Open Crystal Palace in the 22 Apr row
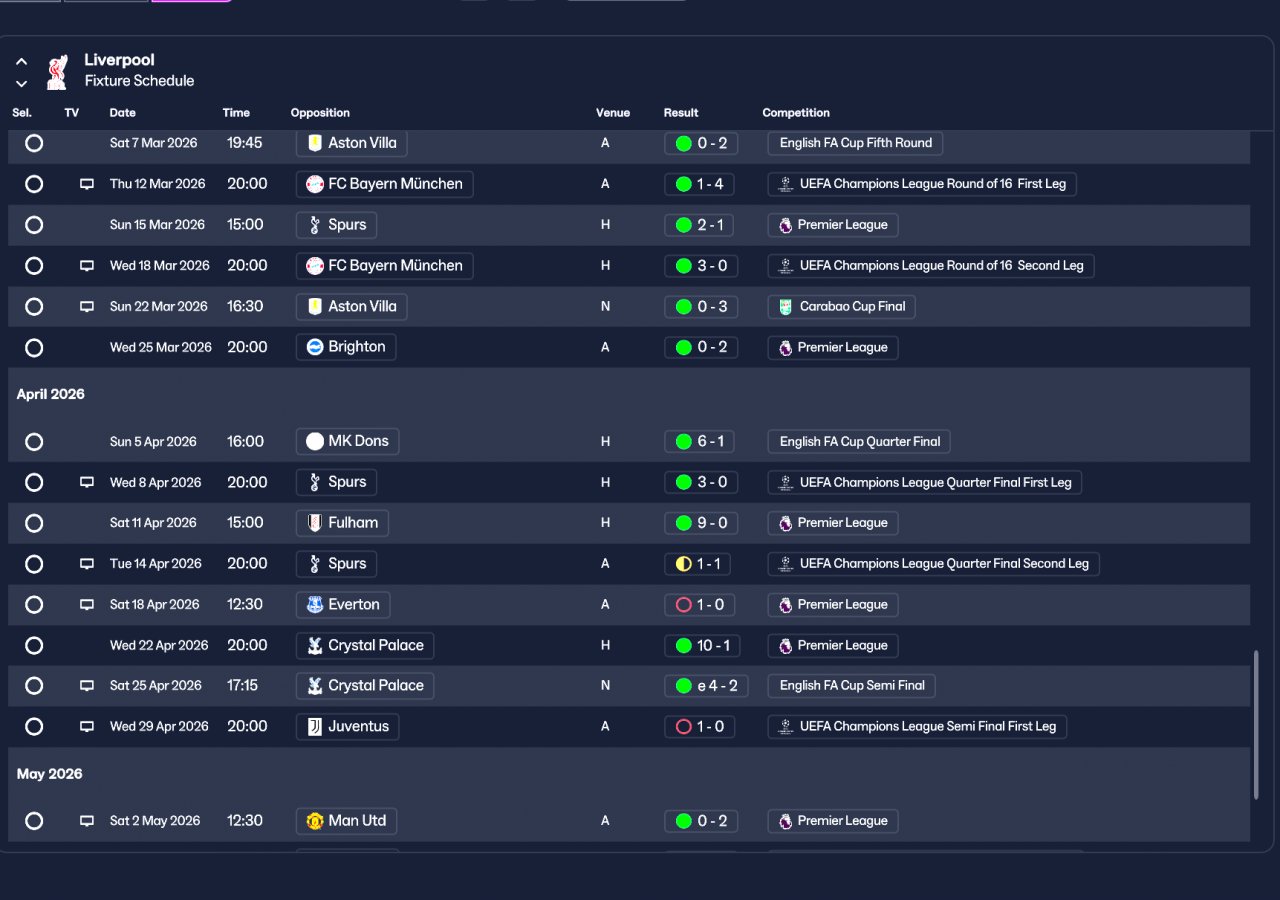 [x=365, y=646]
